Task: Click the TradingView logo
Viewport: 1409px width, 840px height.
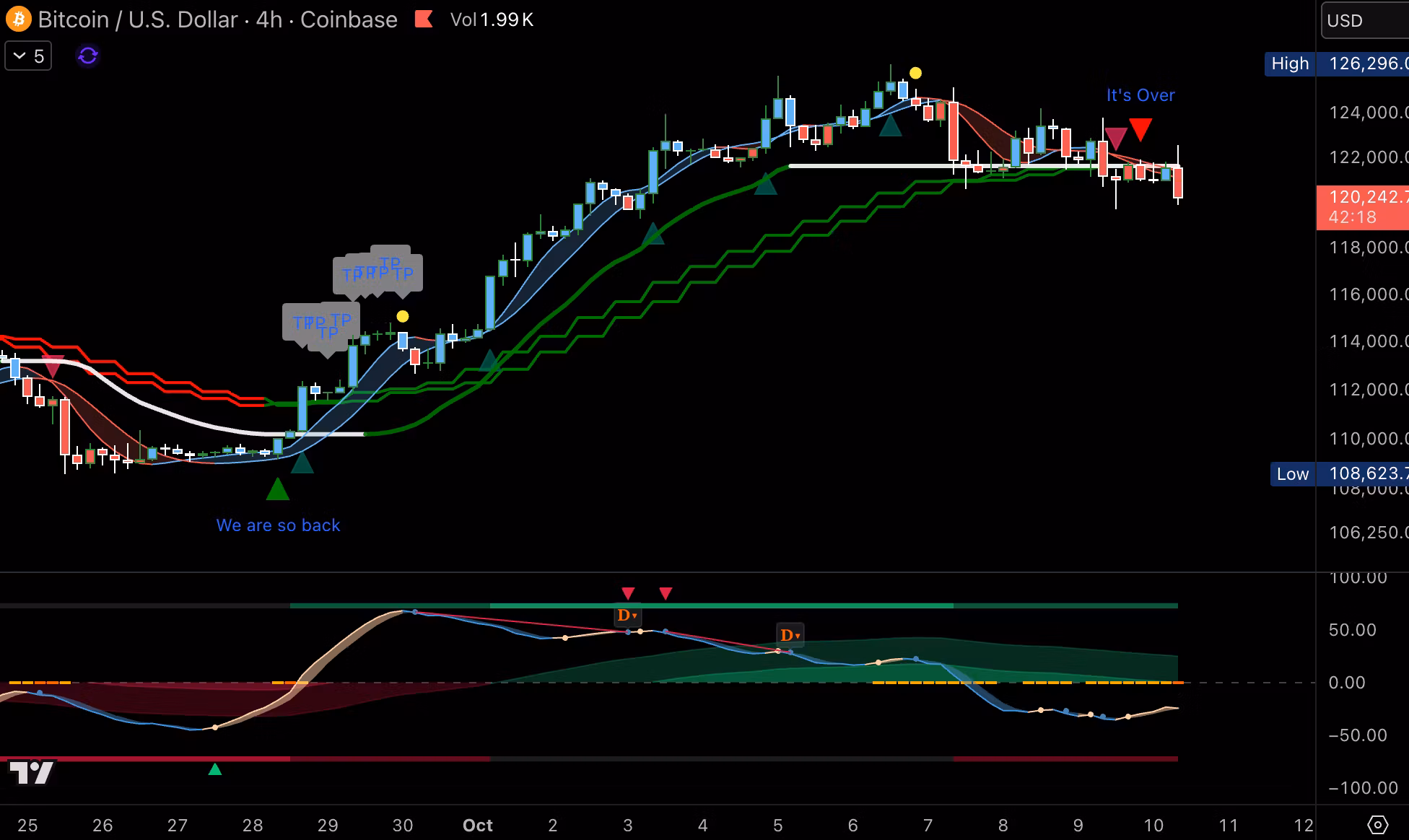Action: tap(32, 773)
